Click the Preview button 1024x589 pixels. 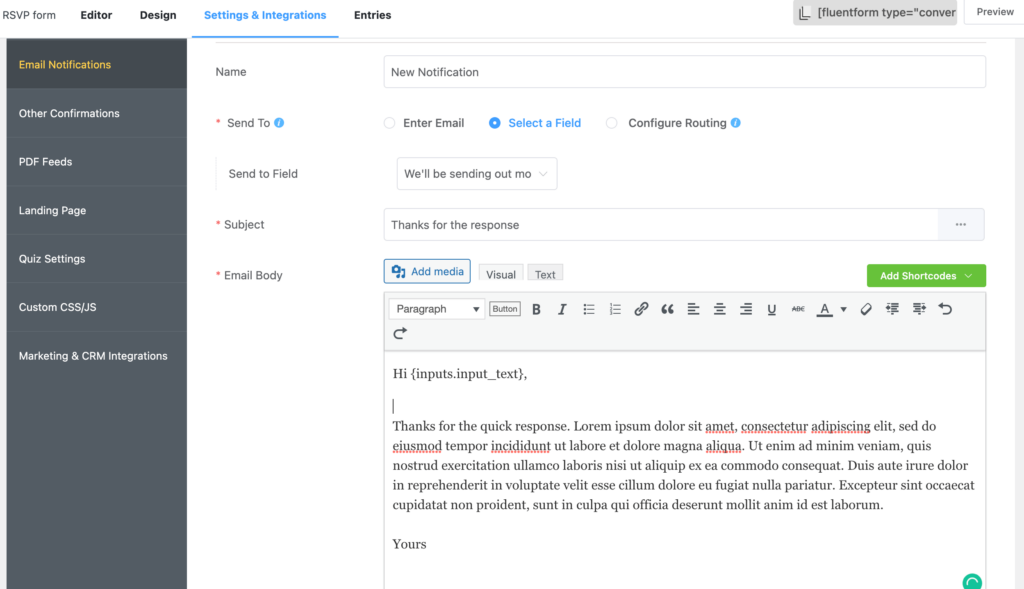pyautogui.click(x=994, y=12)
